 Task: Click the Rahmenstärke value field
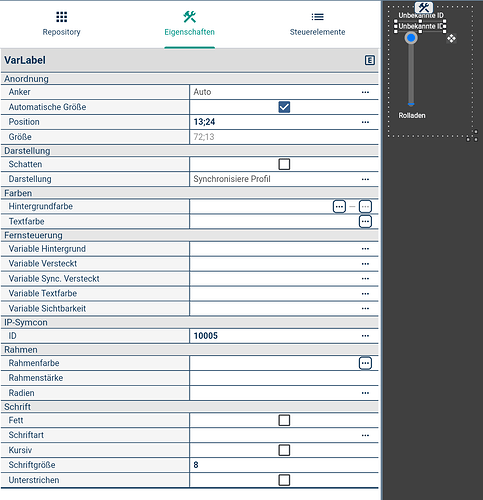284,378
